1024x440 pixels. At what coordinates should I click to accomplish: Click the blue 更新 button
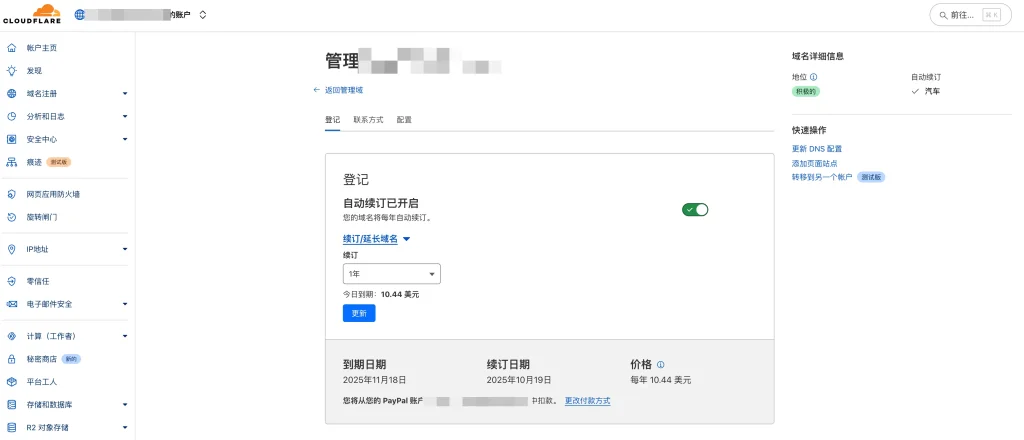coord(359,313)
